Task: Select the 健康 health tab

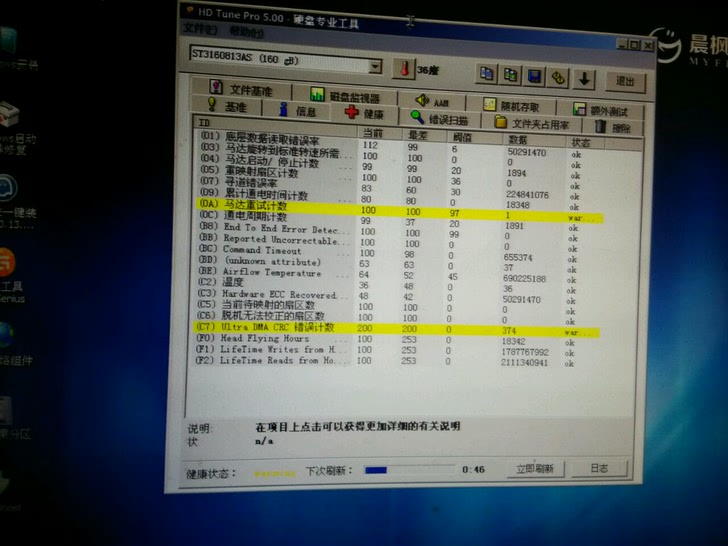Action: point(365,113)
